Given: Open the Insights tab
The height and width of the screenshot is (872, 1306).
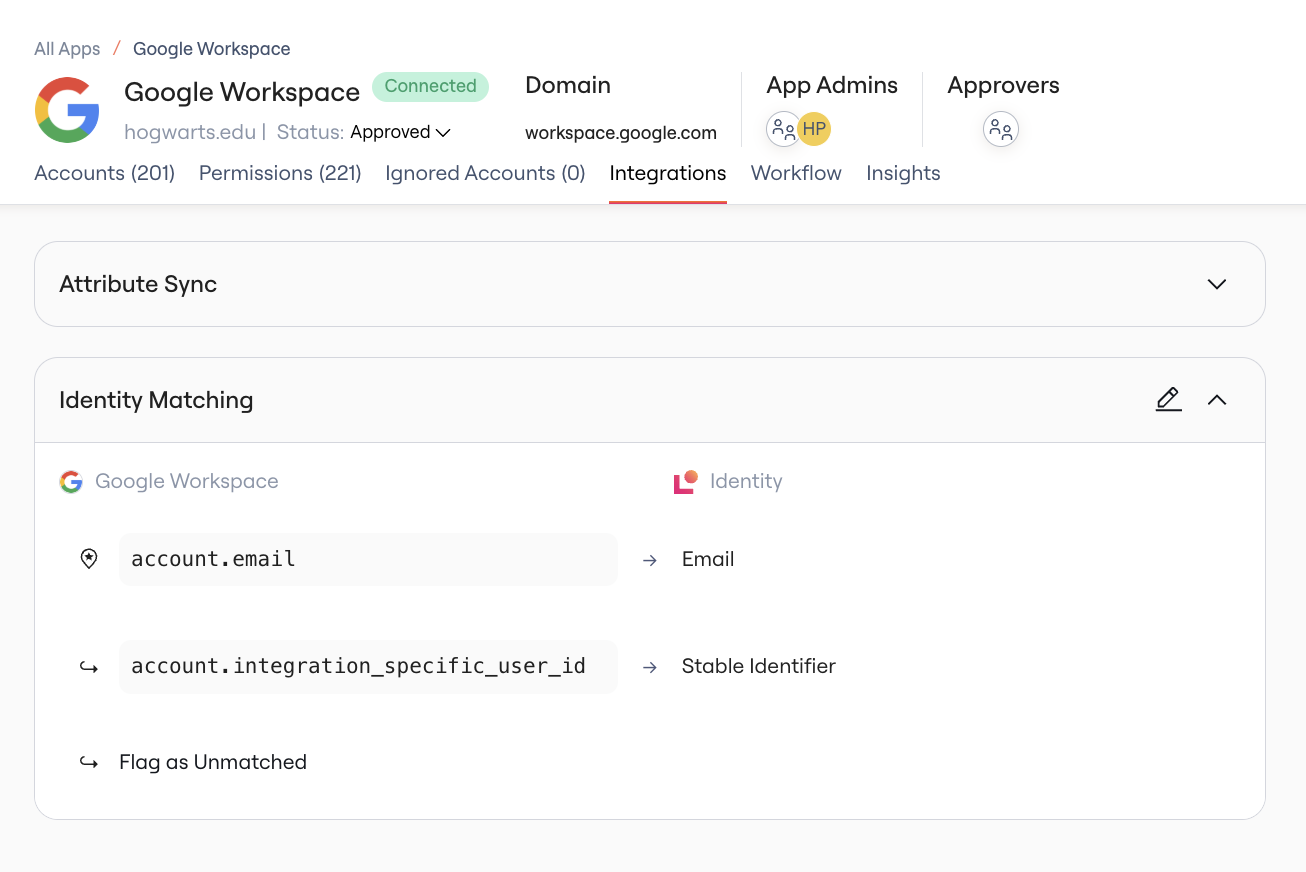Looking at the screenshot, I should 903,173.
